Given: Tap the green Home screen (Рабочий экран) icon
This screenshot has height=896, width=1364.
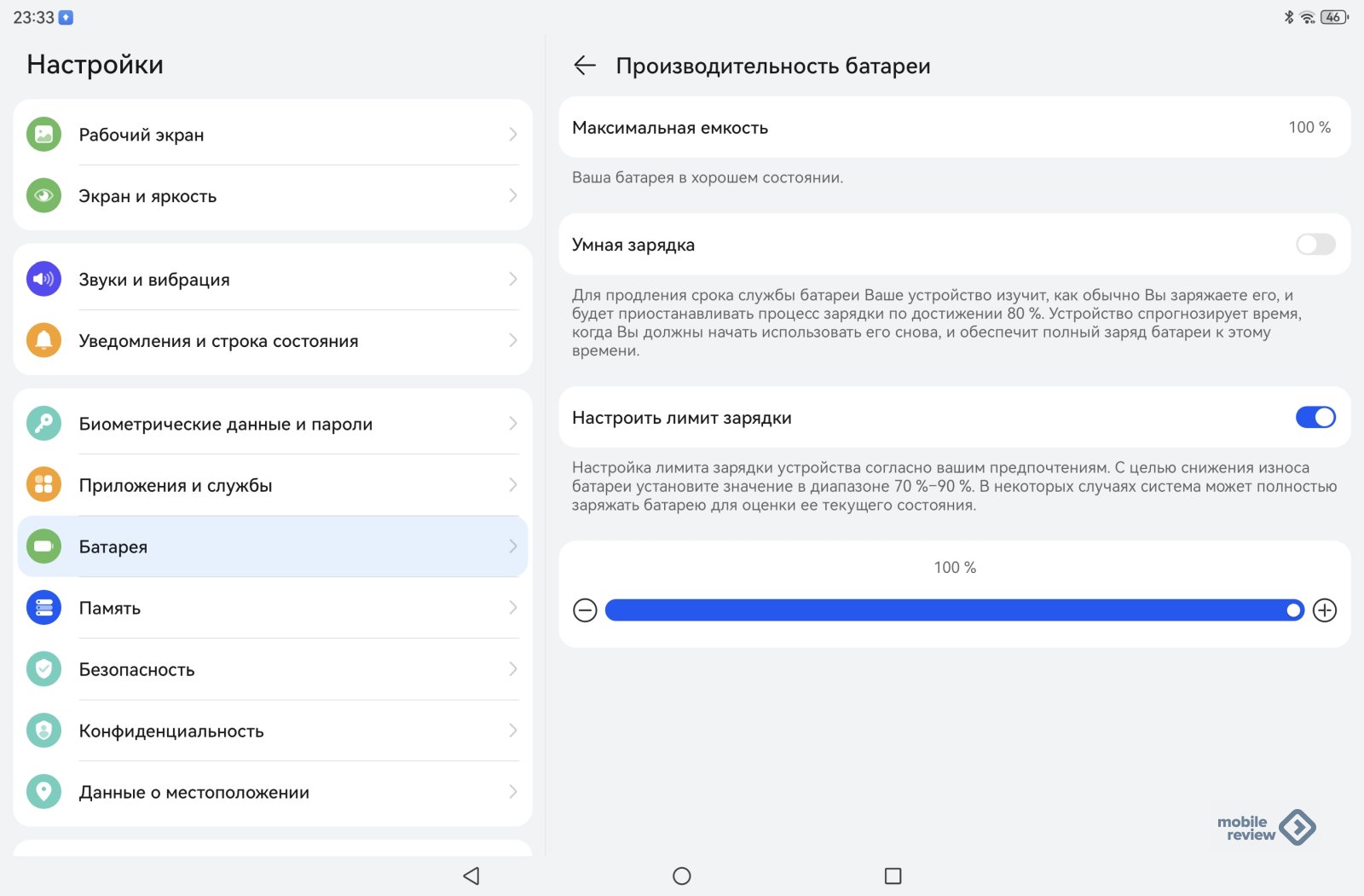Looking at the screenshot, I should (43, 135).
